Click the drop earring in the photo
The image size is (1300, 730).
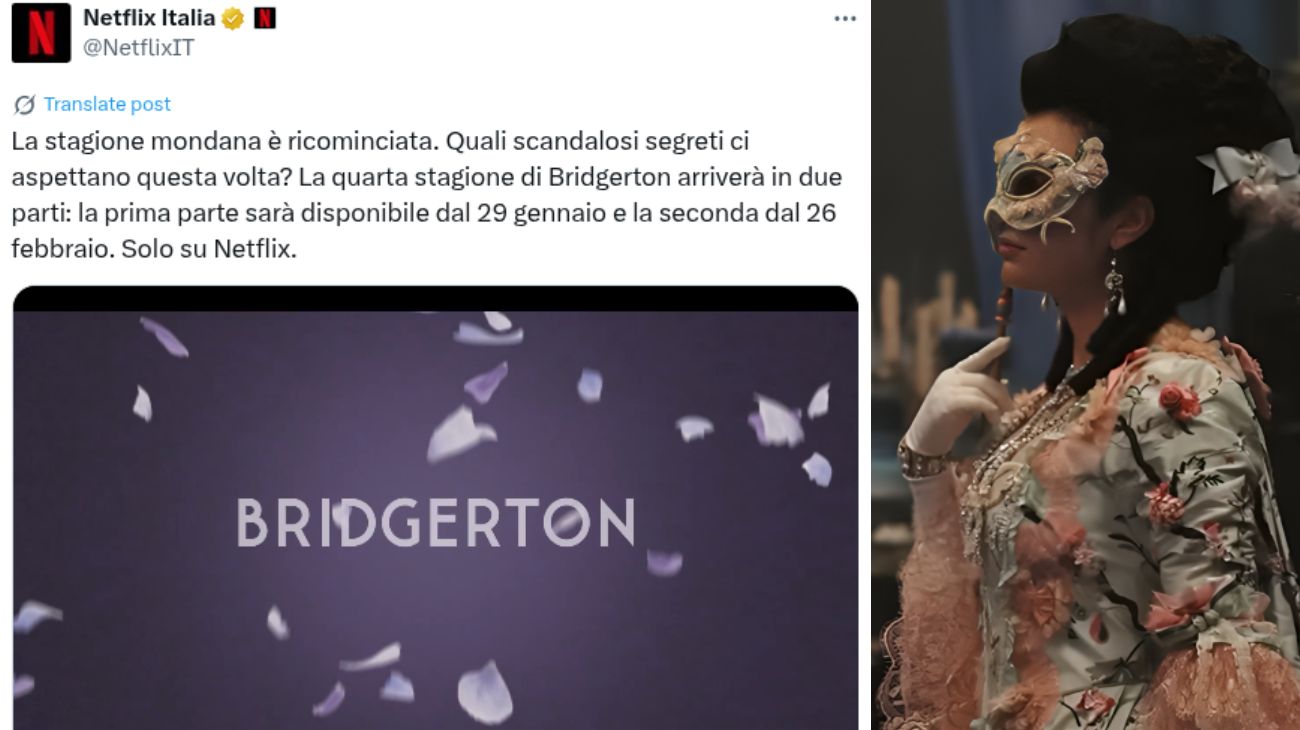coord(1114,285)
